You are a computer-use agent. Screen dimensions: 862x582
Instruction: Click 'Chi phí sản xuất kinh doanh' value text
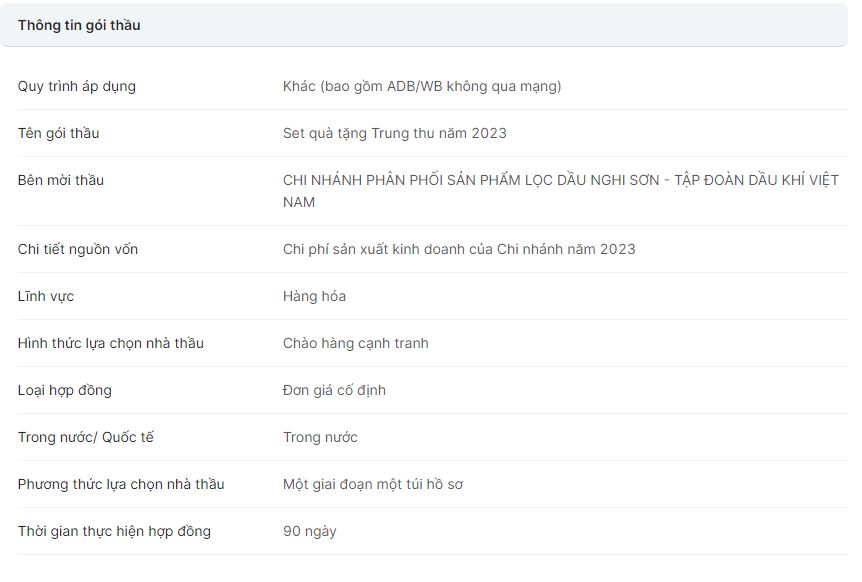click(459, 249)
